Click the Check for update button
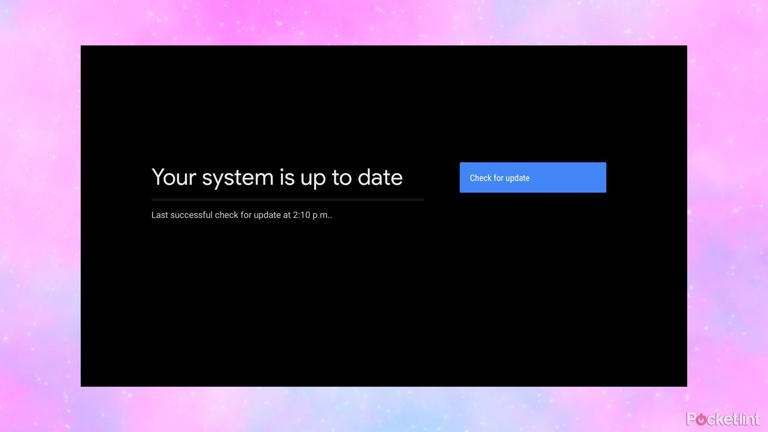The height and width of the screenshot is (432, 768). tap(532, 177)
